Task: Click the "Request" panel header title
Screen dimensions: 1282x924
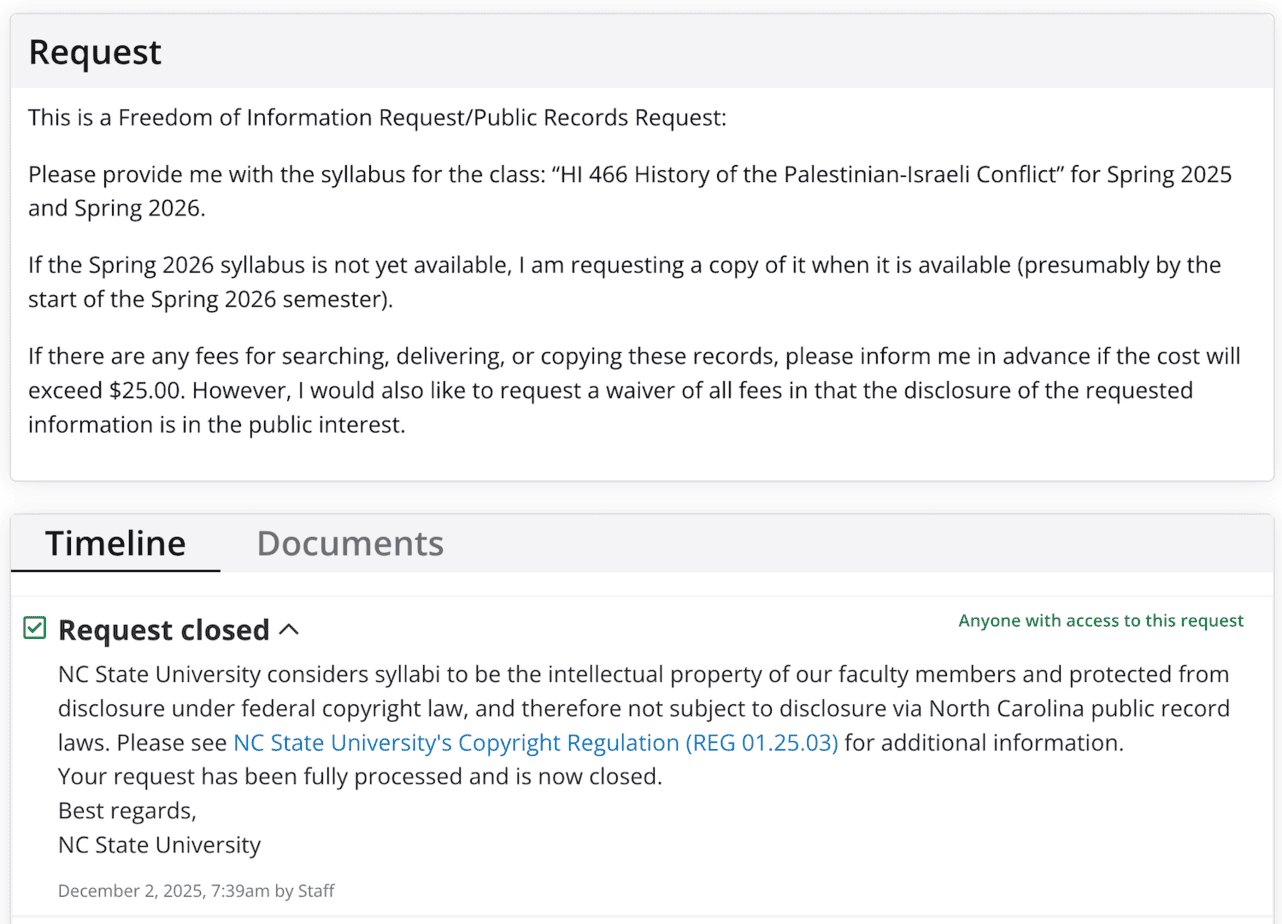Action: point(95,52)
